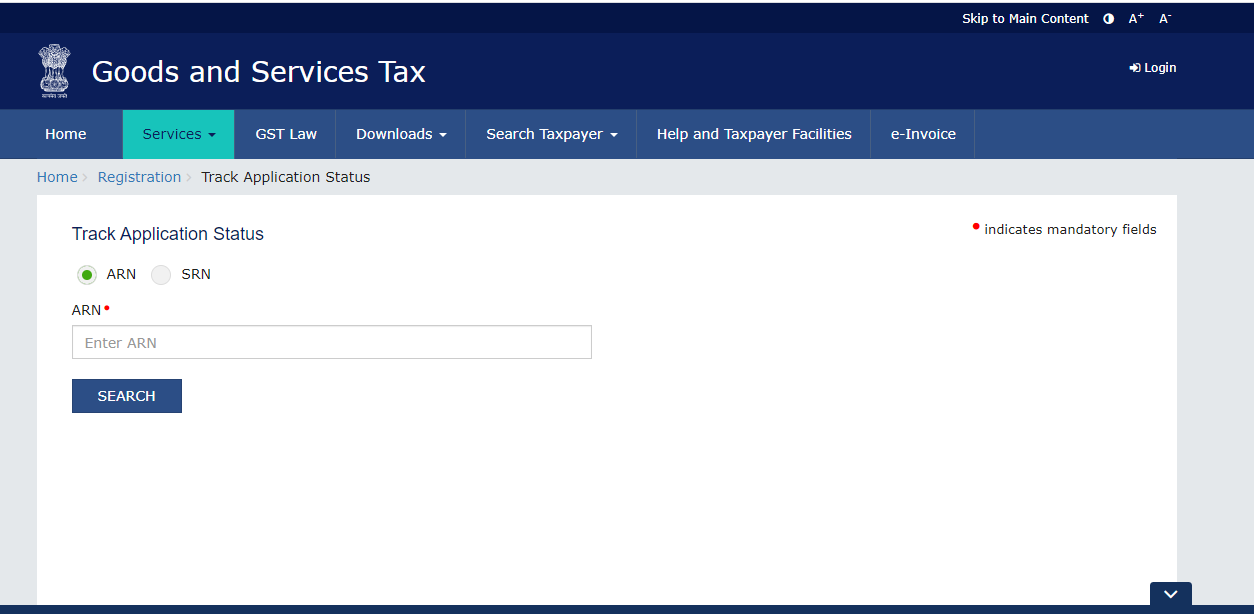Click inside the Enter ARN input field

tap(331, 342)
